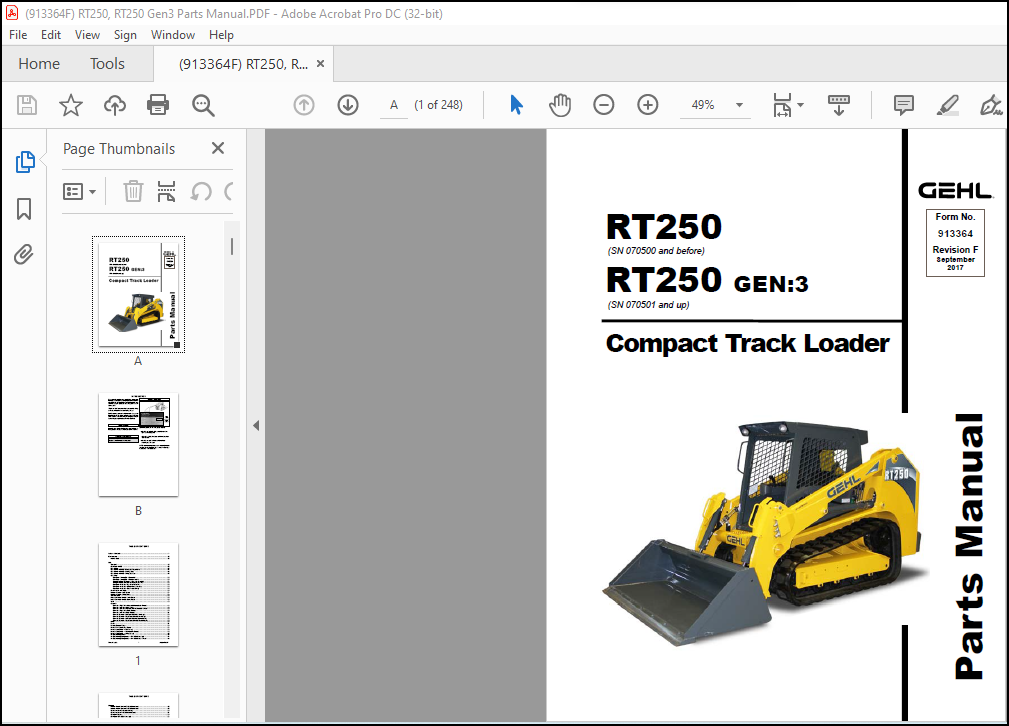Print the document
1009x726 pixels.
pyautogui.click(x=158, y=105)
